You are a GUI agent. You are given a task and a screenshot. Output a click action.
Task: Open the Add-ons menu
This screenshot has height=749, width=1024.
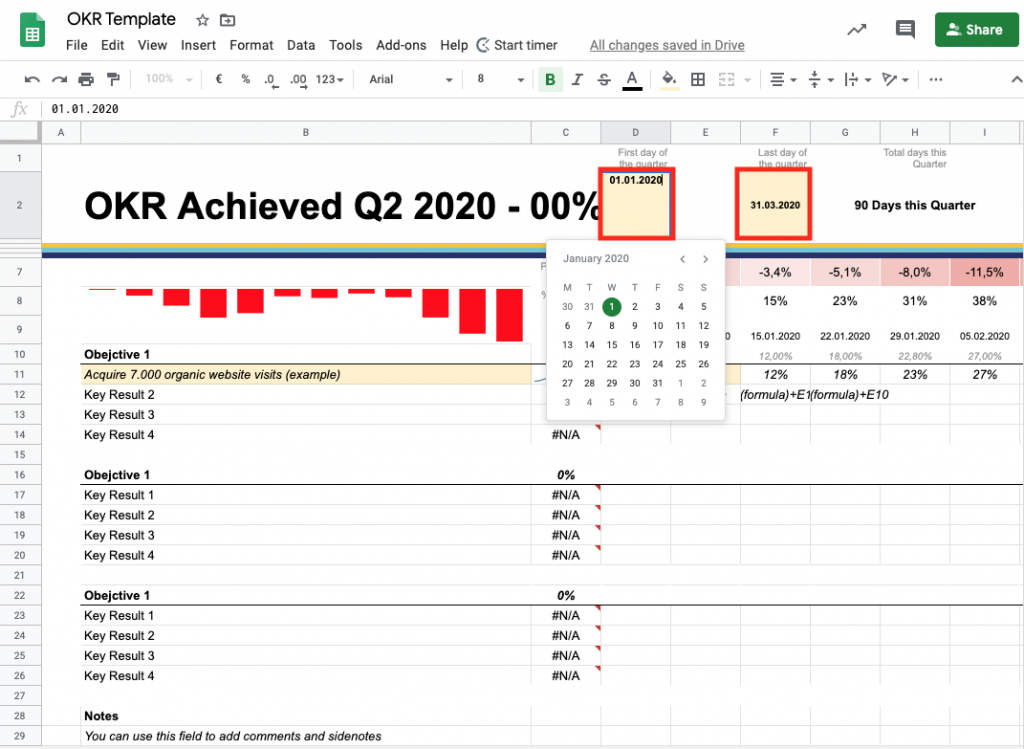point(401,45)
